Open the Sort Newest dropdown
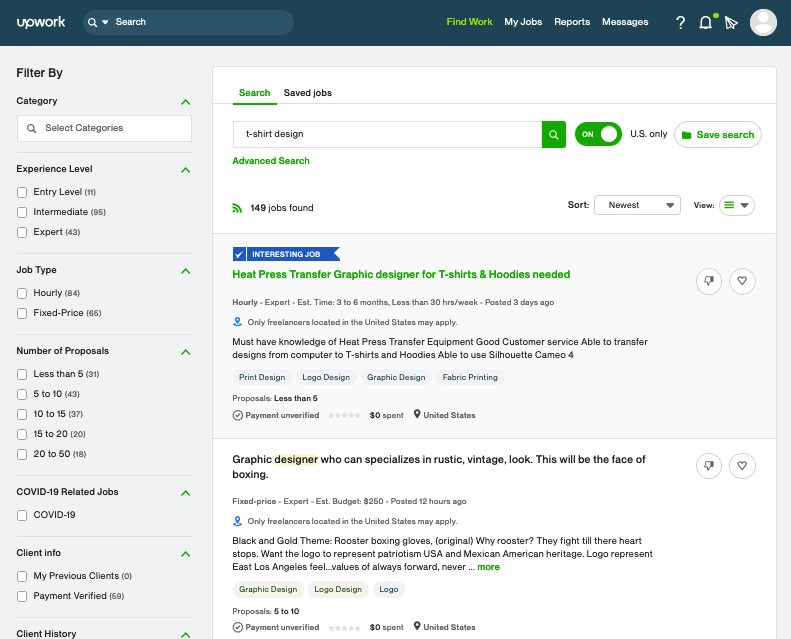 pyautogui.click(x=637, y=205)
